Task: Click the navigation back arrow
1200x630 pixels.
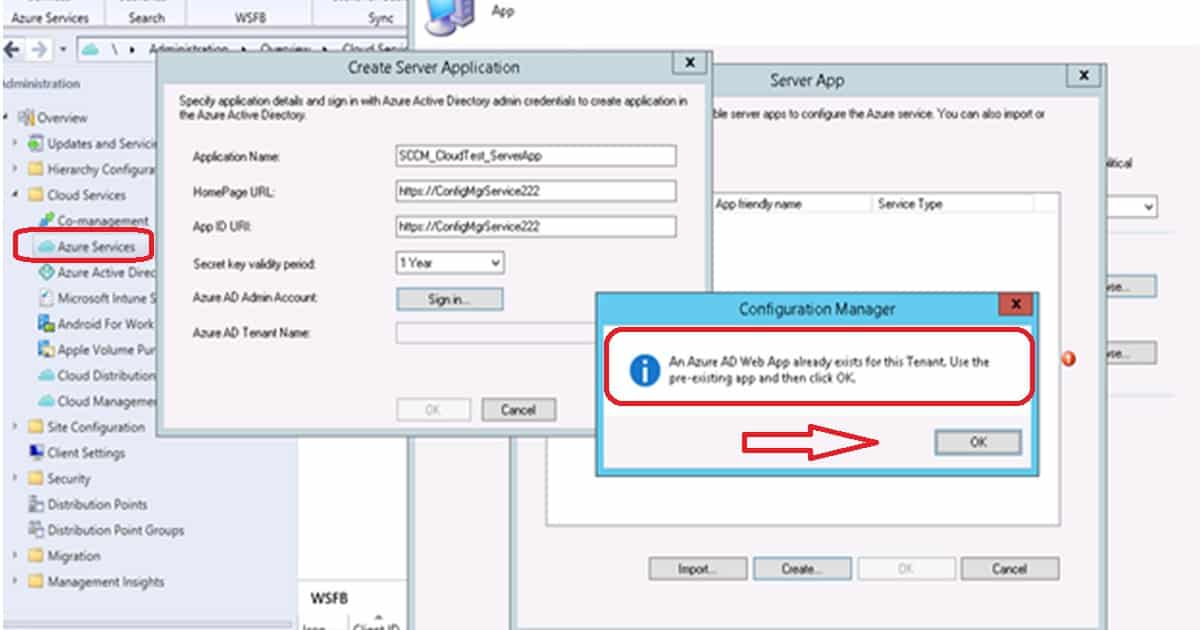Action: click(x=13, y=49)
